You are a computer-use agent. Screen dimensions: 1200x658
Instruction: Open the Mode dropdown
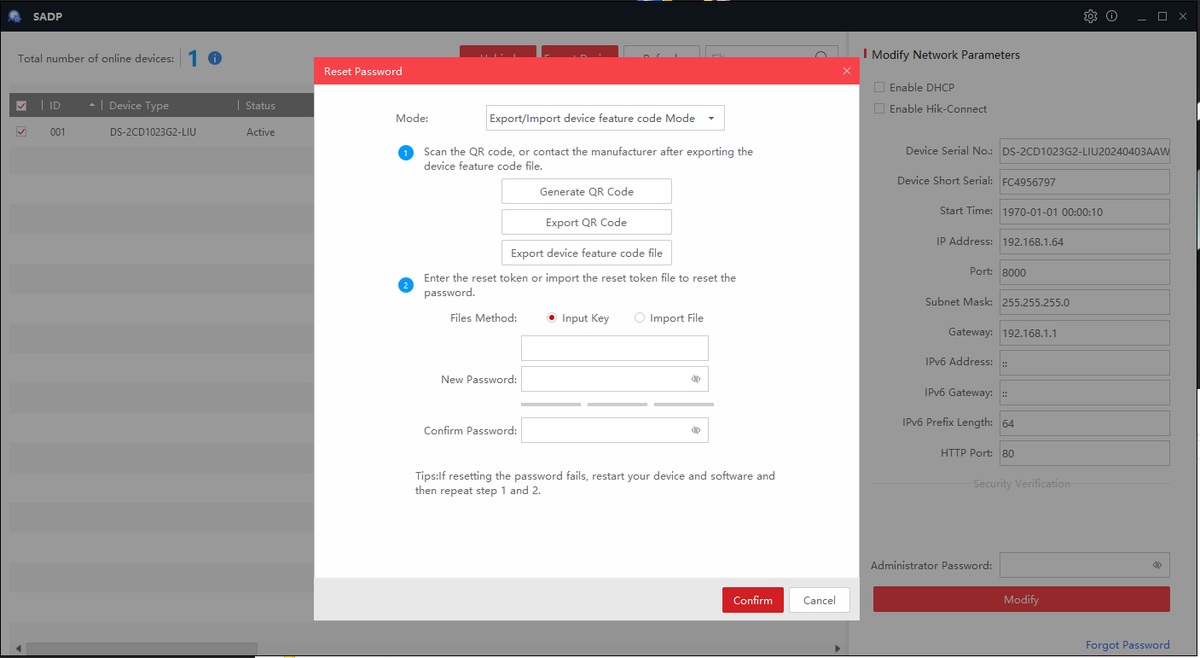(x=605, y=118)
